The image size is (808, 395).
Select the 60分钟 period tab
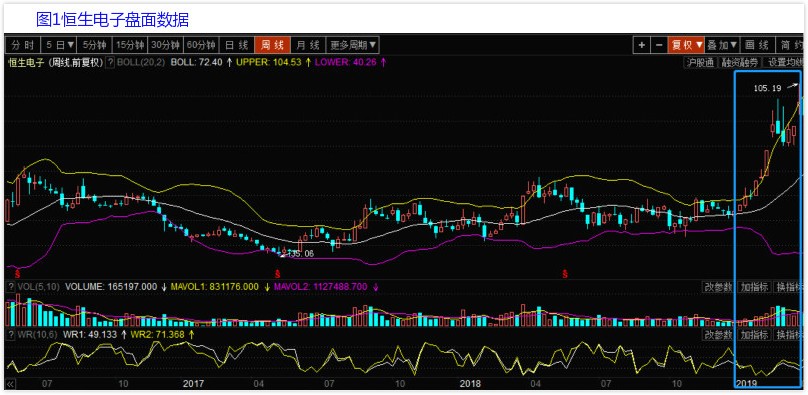point(201,45)
